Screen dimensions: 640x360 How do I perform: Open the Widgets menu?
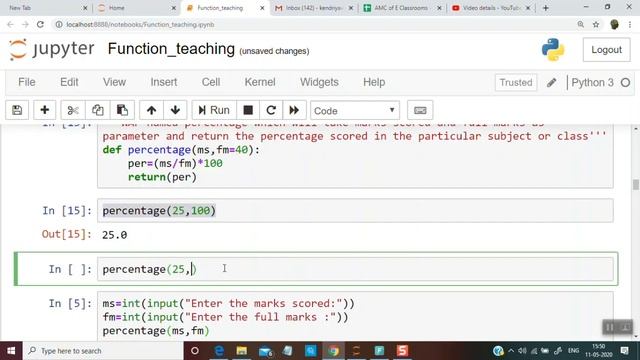(x=319, y=82)
